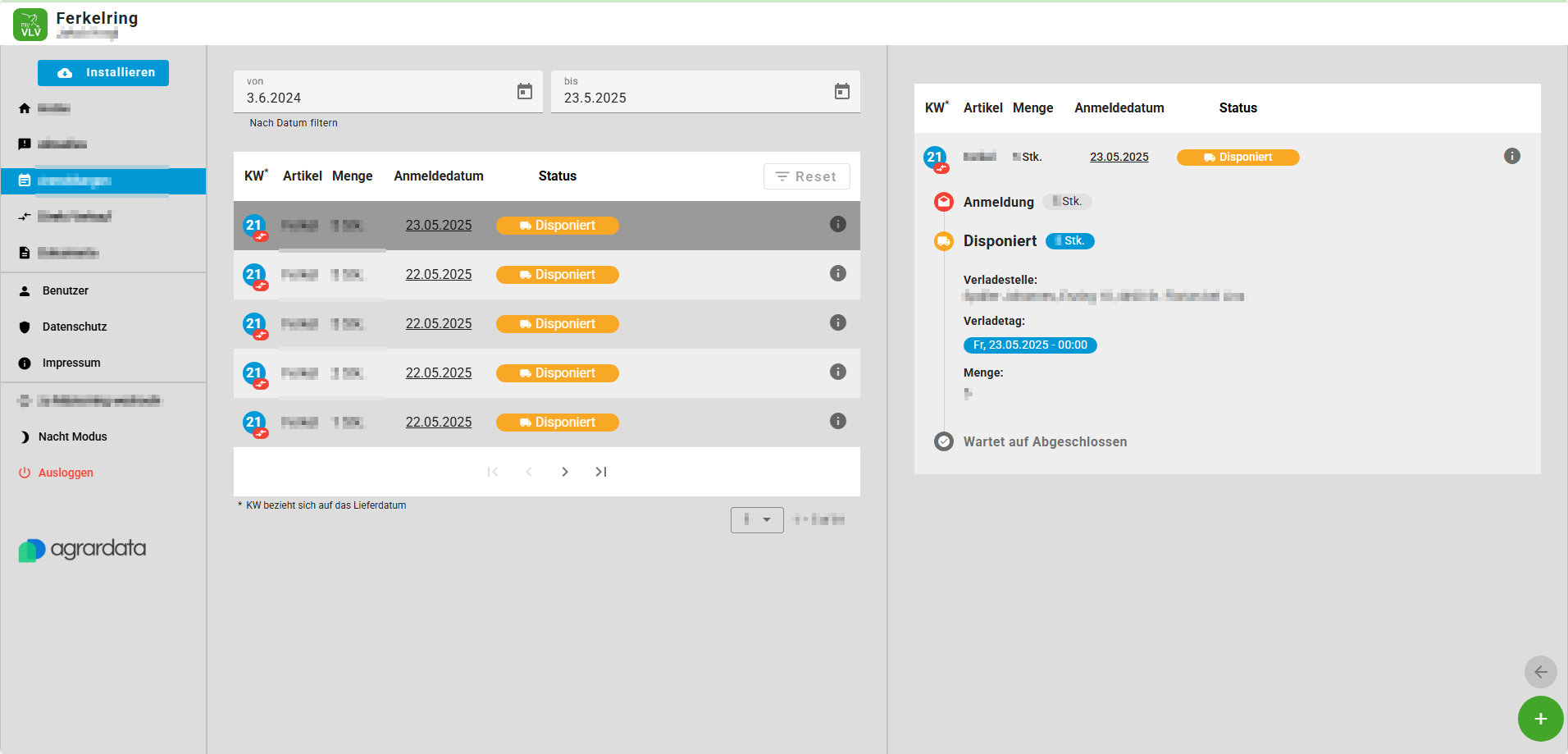
Task: Click info icon of 23.05.2025 list row
Action: [x=837, y=224]
